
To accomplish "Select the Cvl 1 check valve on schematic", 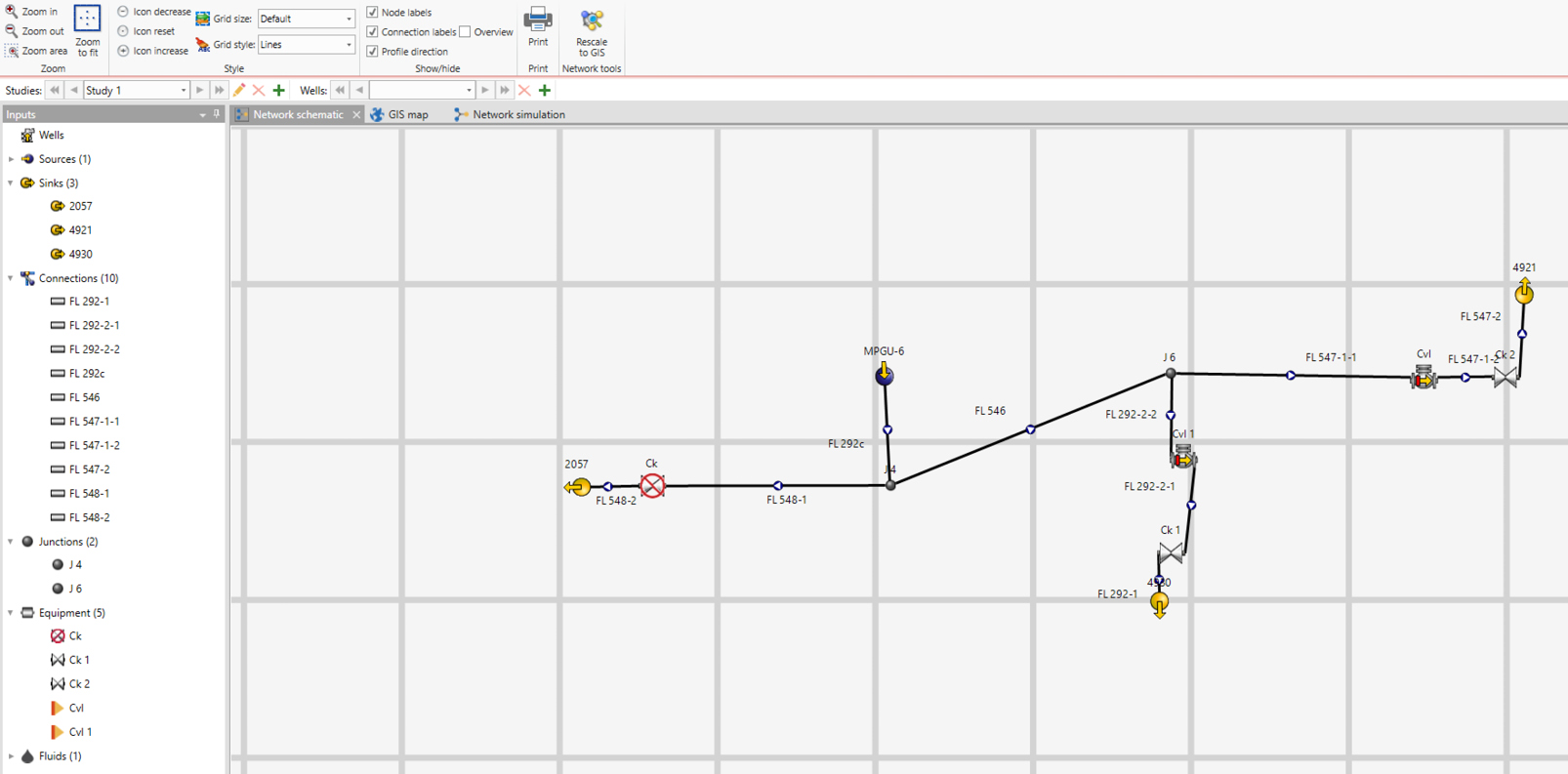I will (1183, 456).
